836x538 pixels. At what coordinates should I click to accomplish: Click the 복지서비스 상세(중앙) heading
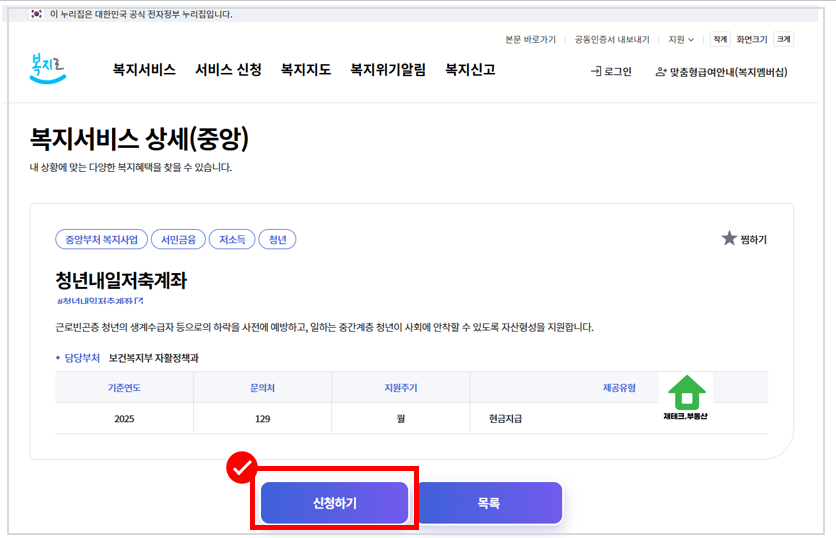pos(139,139)
